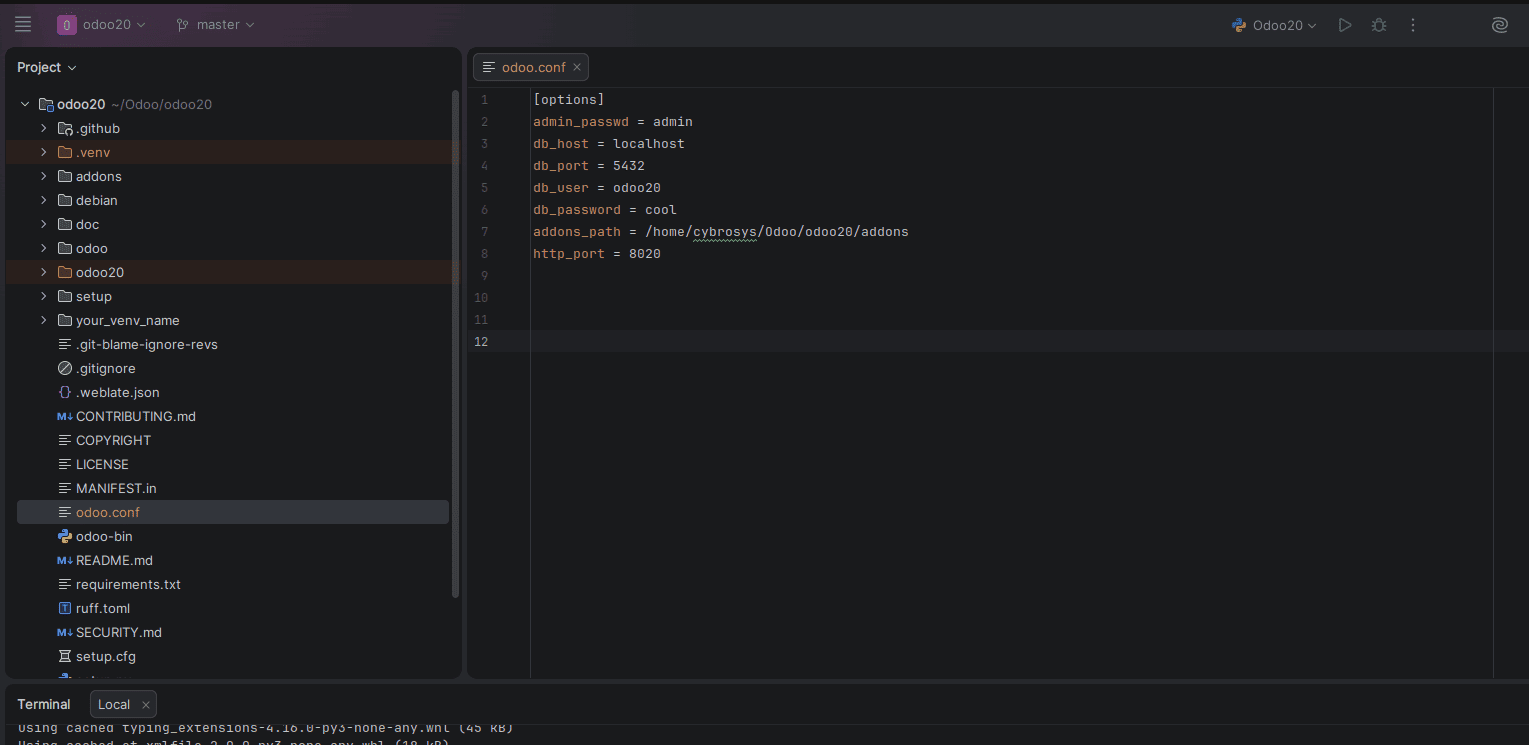Select the doc folder row
Image resolution: width=1529 pixels, height=745 pixels.
(233, 224)
